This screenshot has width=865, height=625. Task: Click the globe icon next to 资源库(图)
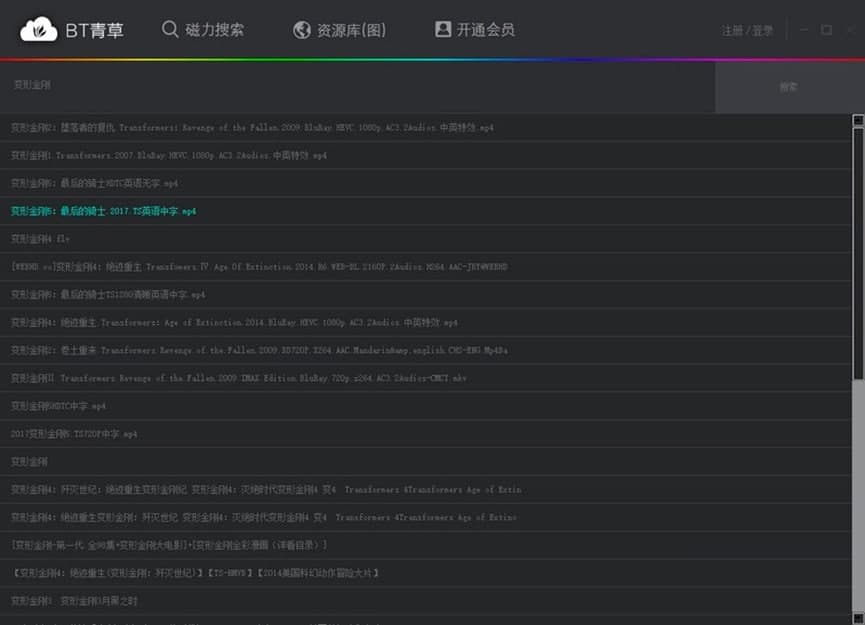click(x=302, y=29)
